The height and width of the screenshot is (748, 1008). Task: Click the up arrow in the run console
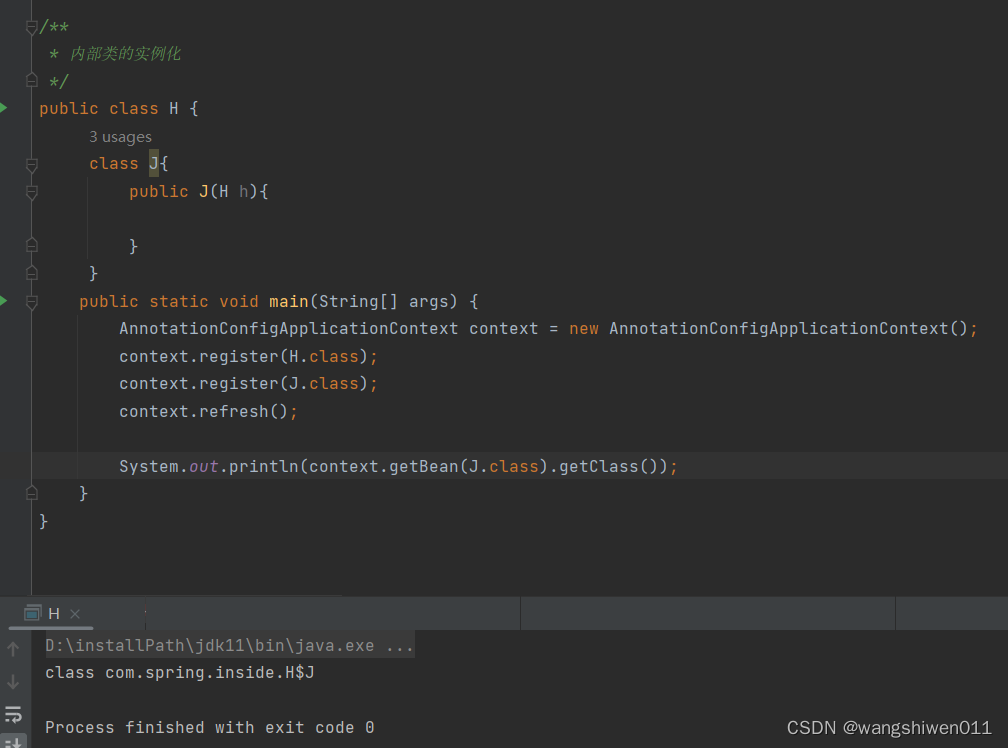tap(13, 649)
